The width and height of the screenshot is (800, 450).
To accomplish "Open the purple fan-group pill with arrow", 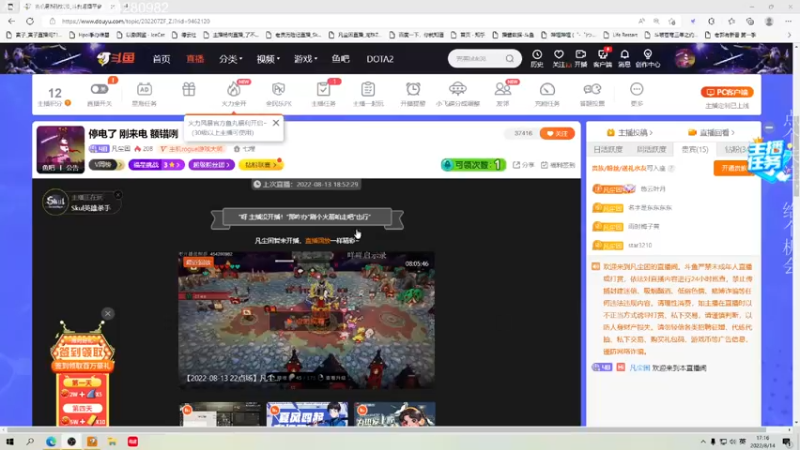I will [211, 165].
